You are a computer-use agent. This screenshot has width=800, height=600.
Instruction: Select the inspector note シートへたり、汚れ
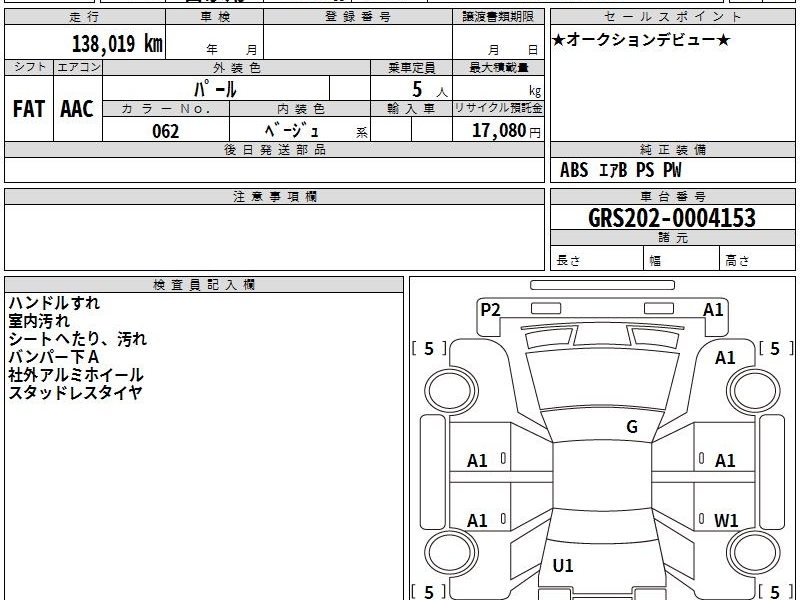coord(78,339)
